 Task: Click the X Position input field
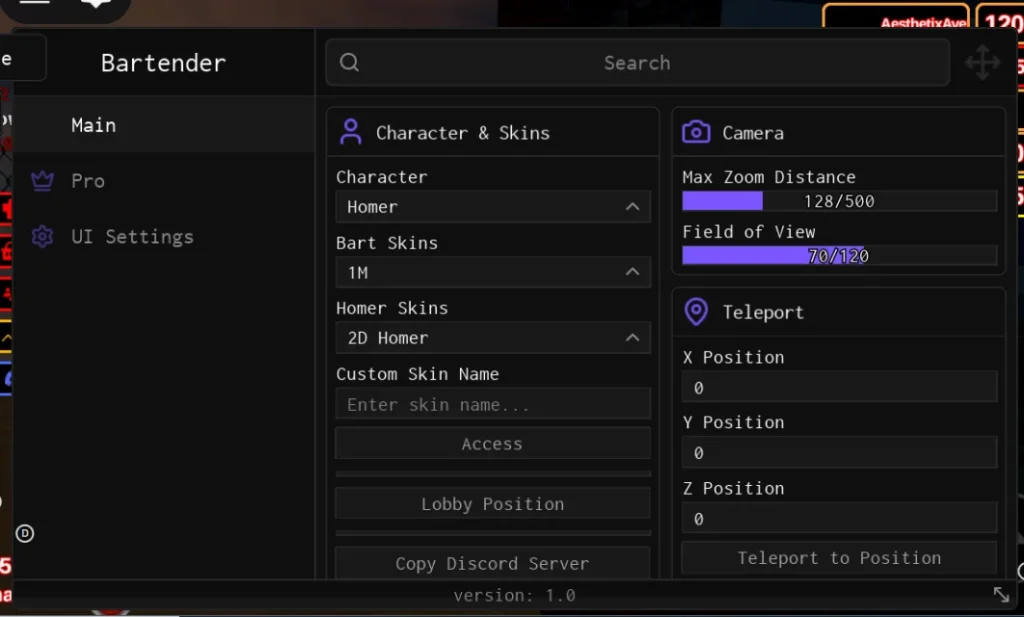(839, 387)
